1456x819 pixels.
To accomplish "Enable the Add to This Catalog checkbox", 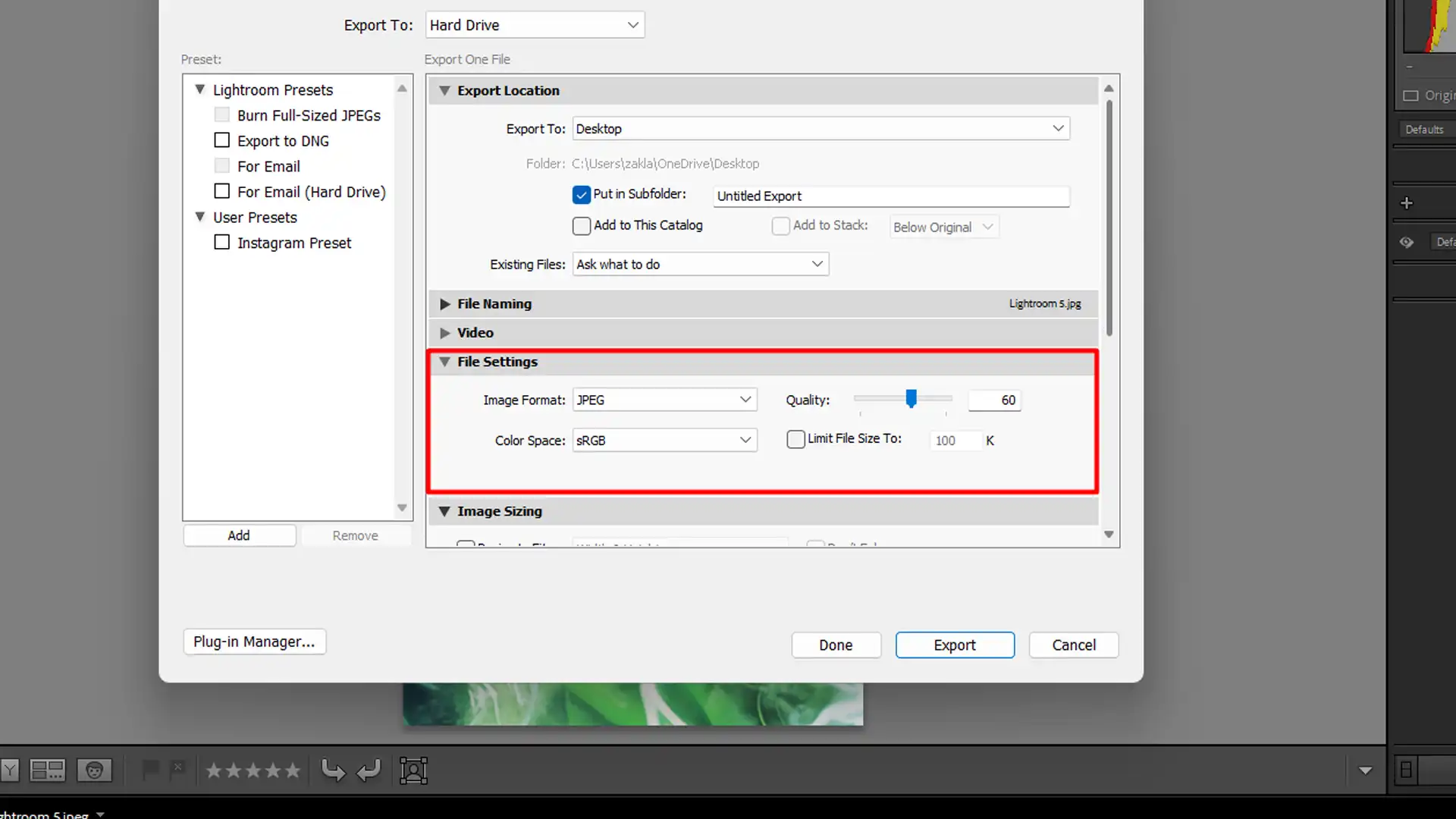I will click(x=581, y=225).
